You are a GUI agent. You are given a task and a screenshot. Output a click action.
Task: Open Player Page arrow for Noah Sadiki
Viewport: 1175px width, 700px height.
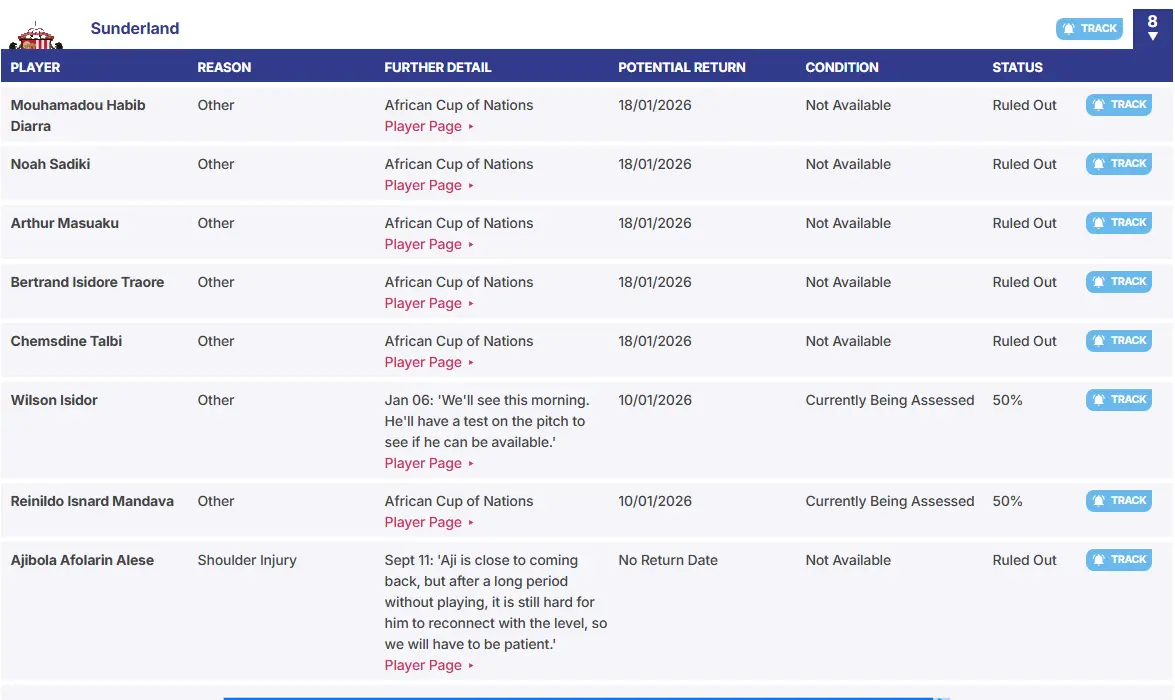471,186
